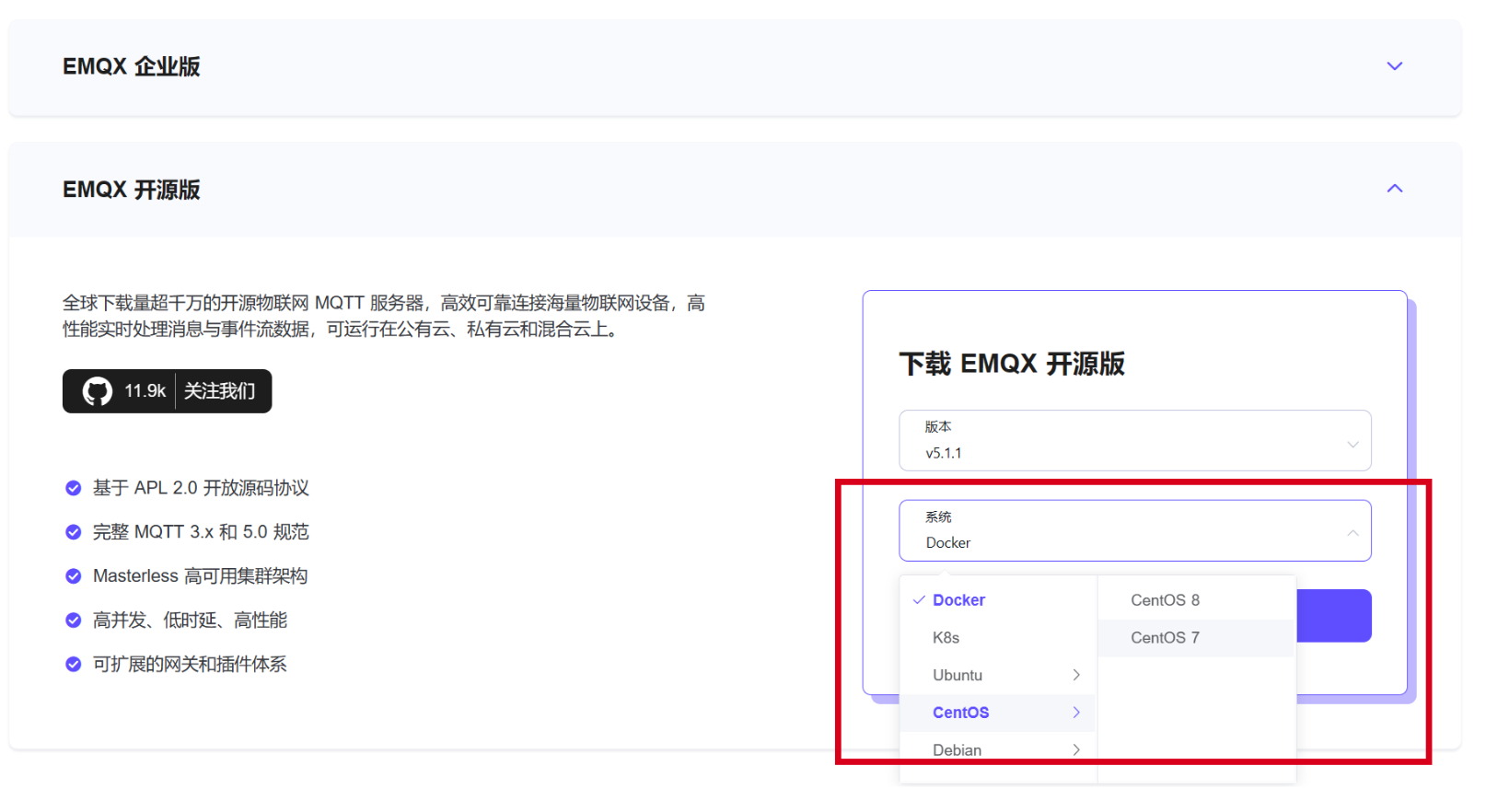This screenshot has width=1509, height=812.
Task: Click the EMQX 企业版 heading
Action: click(132, 66)
